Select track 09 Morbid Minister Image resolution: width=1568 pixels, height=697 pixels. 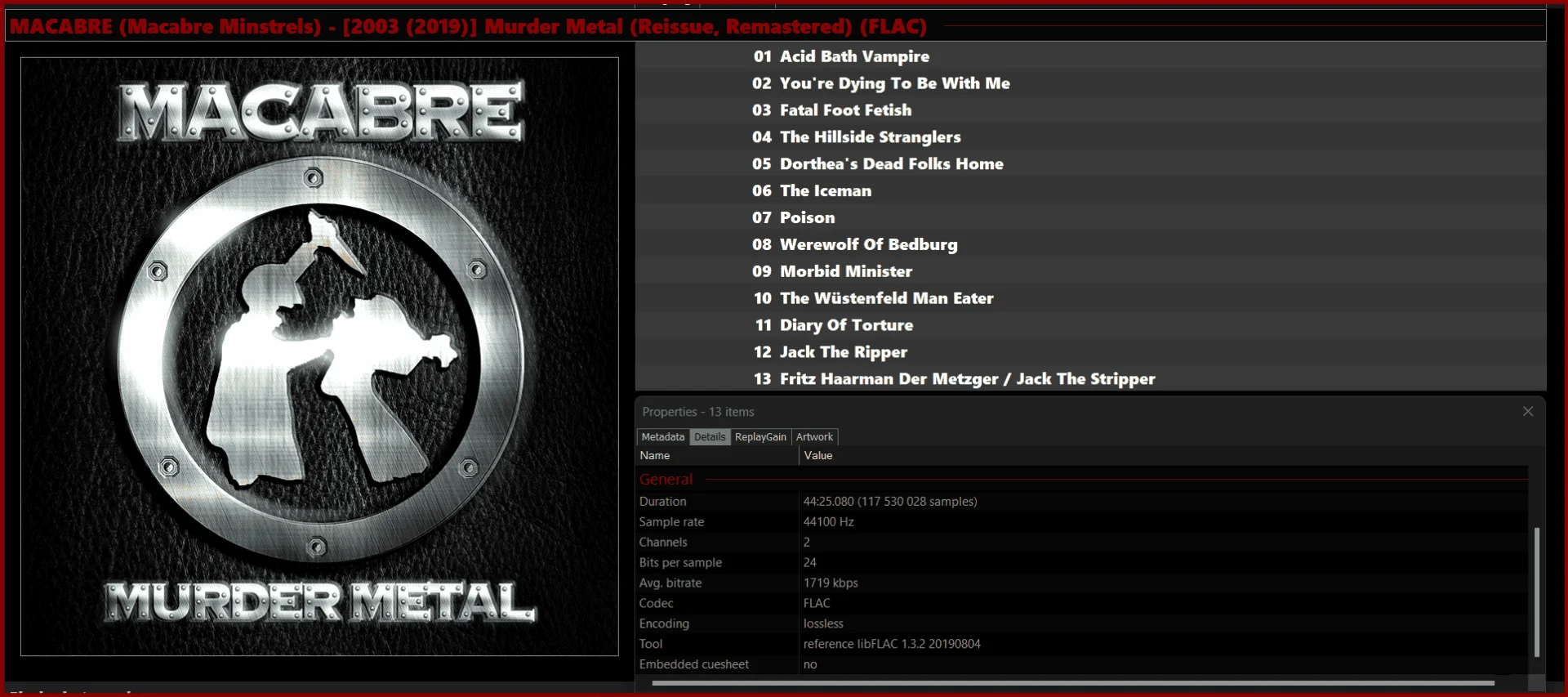click(1090, 271)
